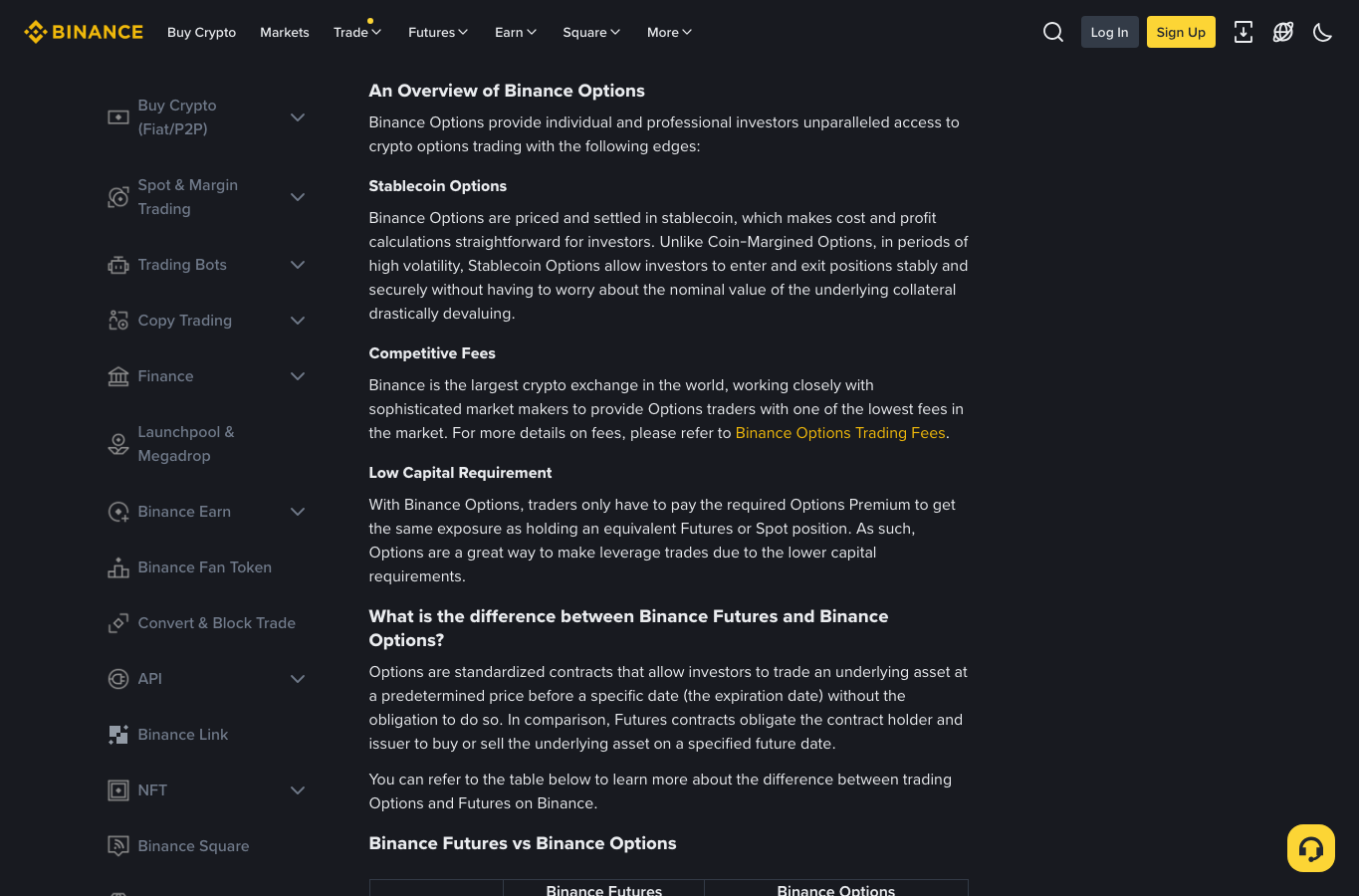Toggle dark mode moon icon

1323,32
